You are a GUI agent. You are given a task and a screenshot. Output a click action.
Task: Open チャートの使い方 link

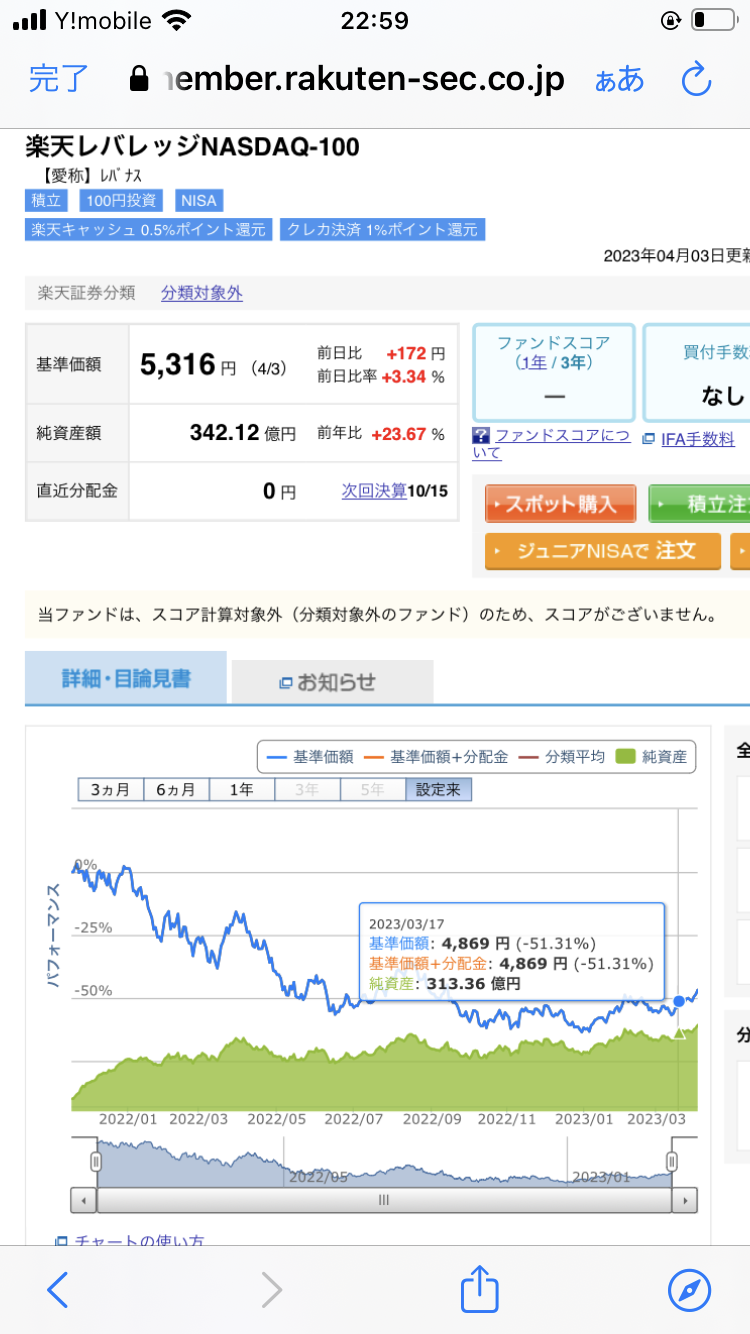click(x=140, y=1241)
